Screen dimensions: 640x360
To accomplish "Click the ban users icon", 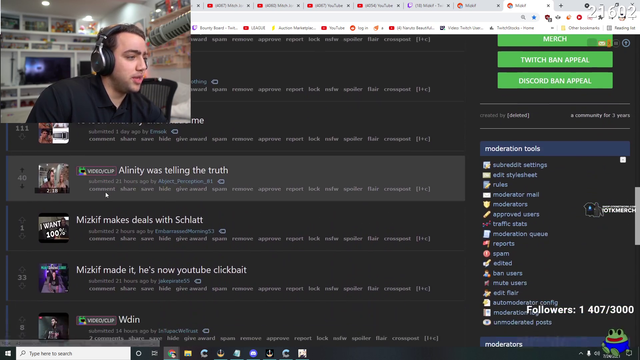I will pos(487,273).
